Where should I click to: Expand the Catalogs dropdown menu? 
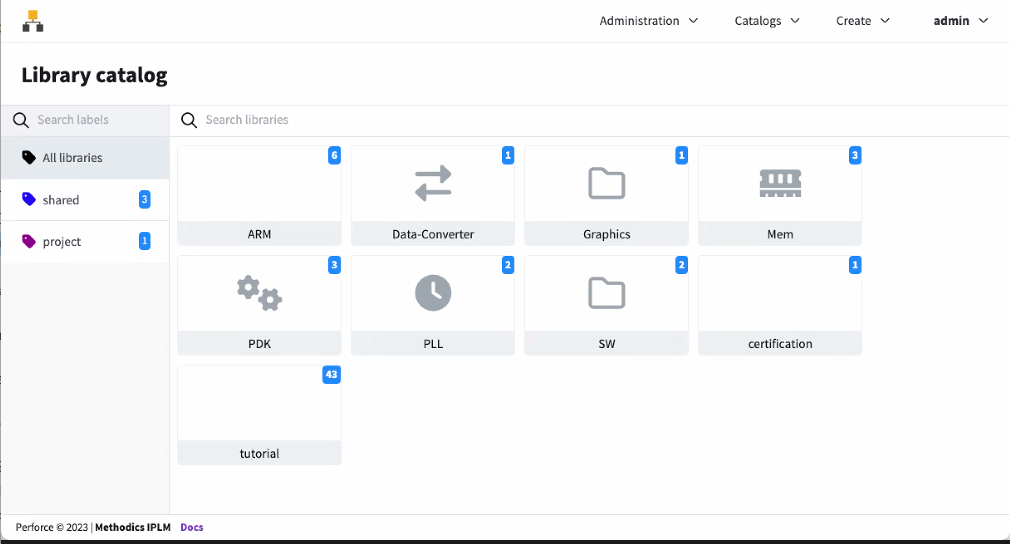click(x=767, y=21)
